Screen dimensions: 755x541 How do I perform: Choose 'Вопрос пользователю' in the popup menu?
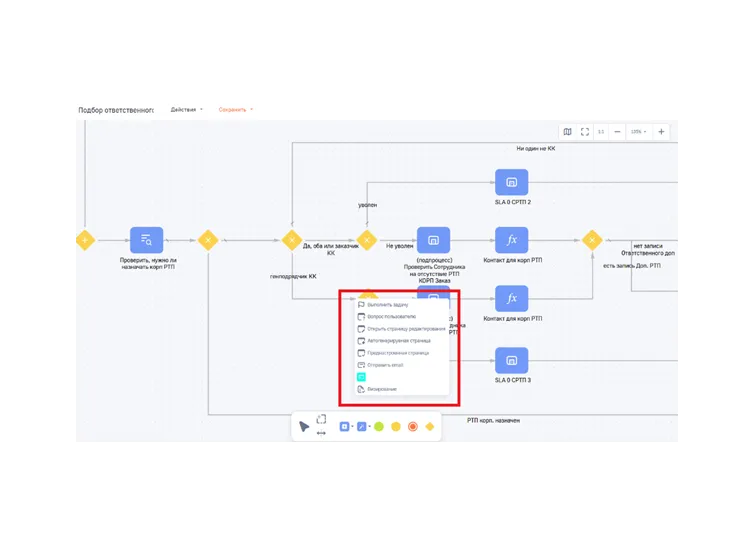385,316
